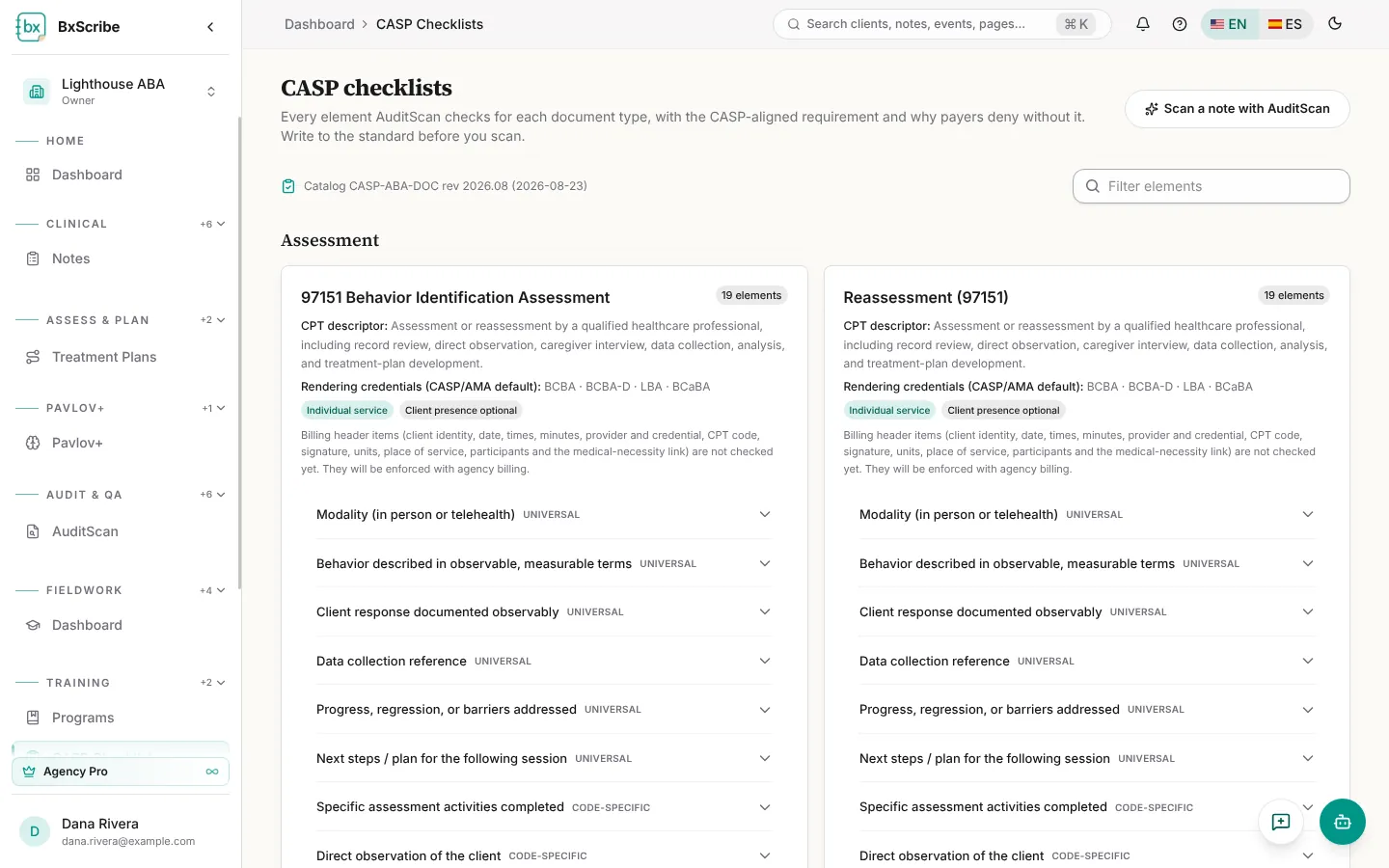Click Individual service tag in 97151 card

347,410
